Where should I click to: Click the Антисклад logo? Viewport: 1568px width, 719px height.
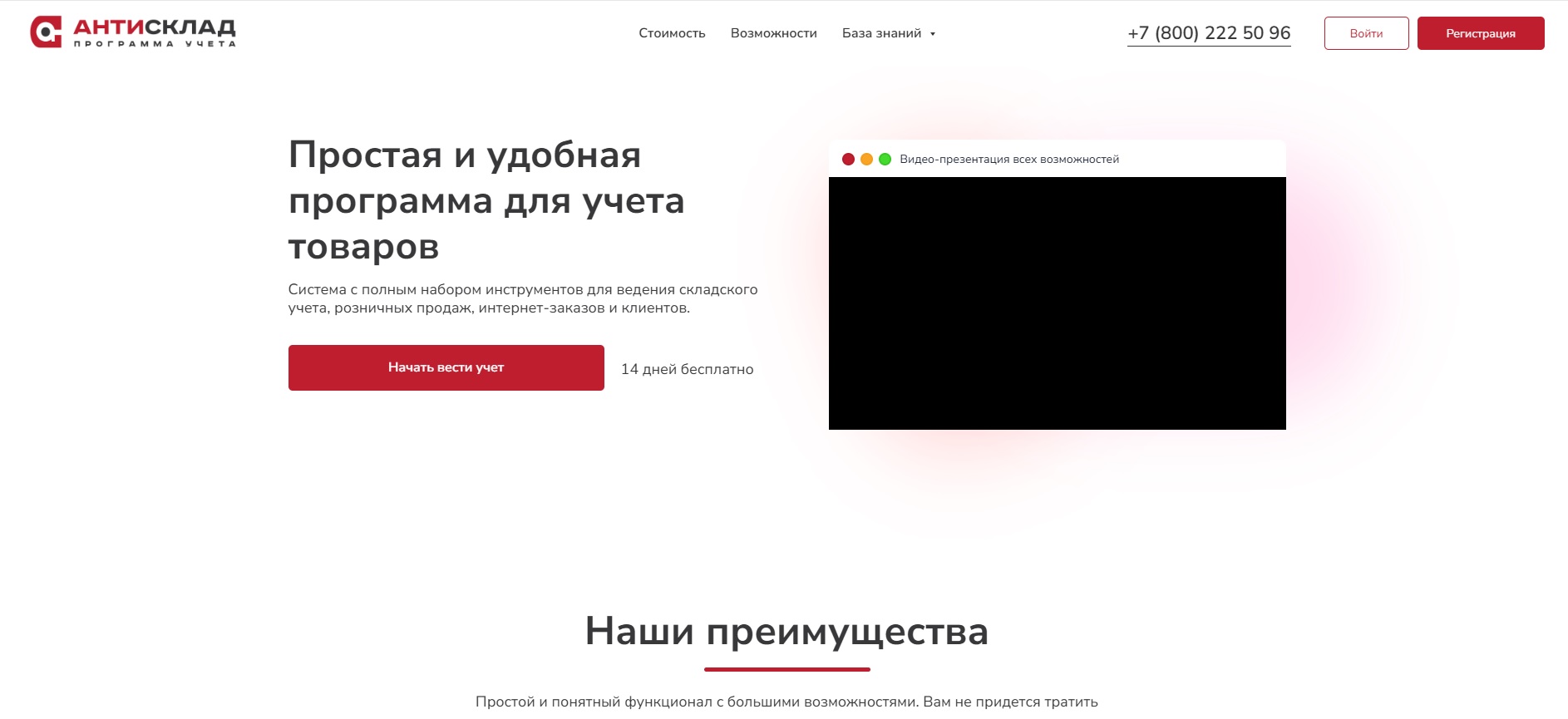click(x=133, y=32)
